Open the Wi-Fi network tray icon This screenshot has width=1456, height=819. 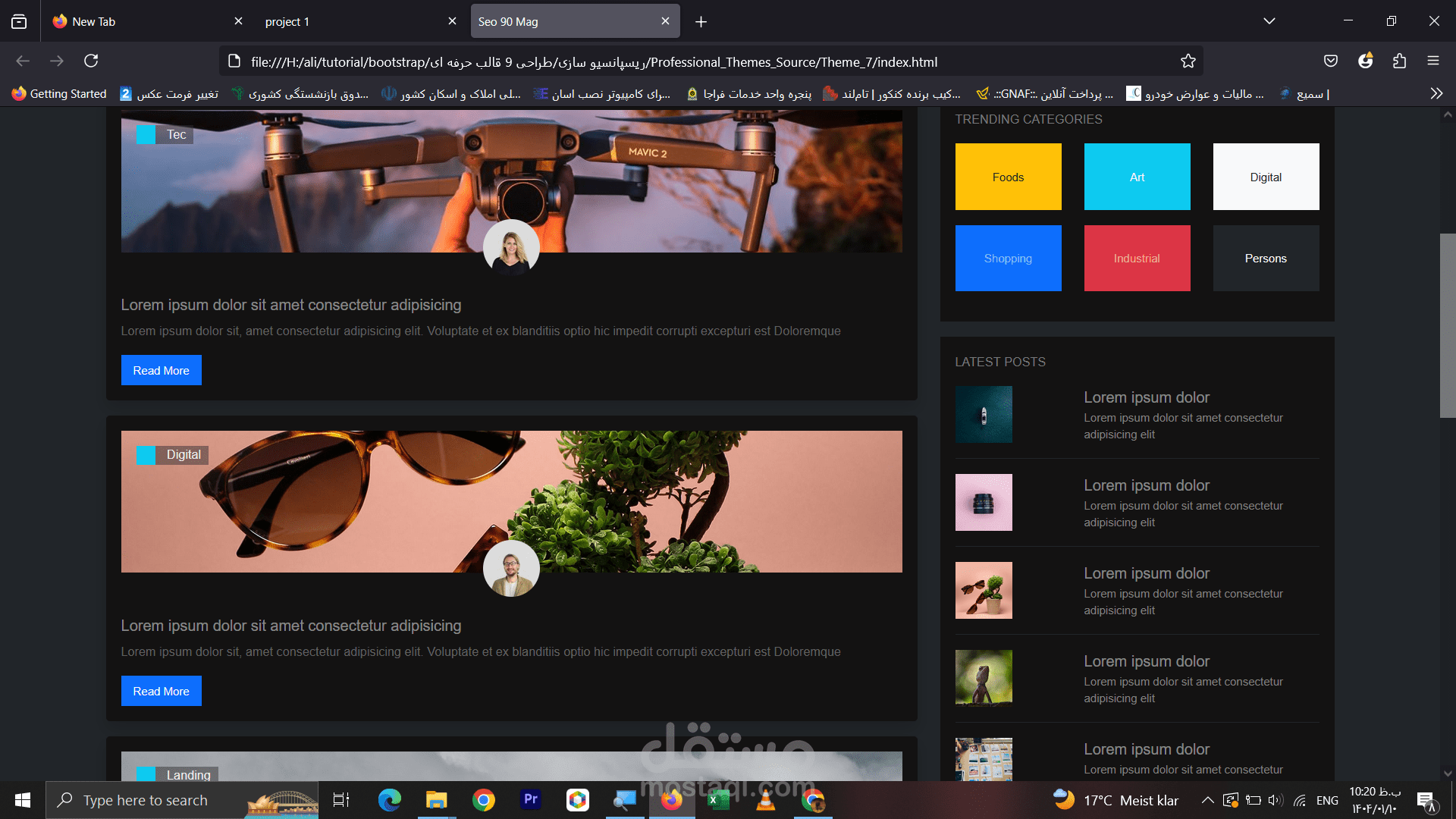pyautogui.click(x=1300, y=800)
